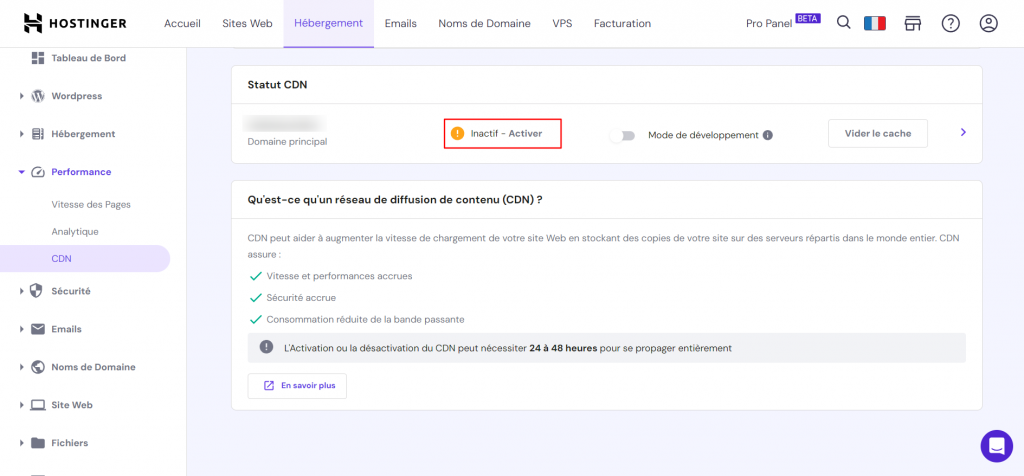Click the Tableau de Bord sidebar label
Image resolution: width=1024 pixels, height=476 pixels.
(x=89, y=58)
